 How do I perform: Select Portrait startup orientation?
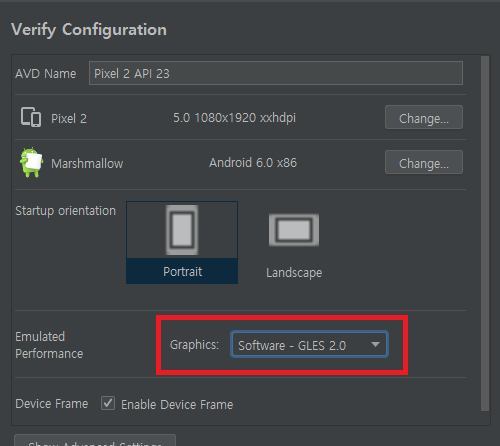click(182, 242)
